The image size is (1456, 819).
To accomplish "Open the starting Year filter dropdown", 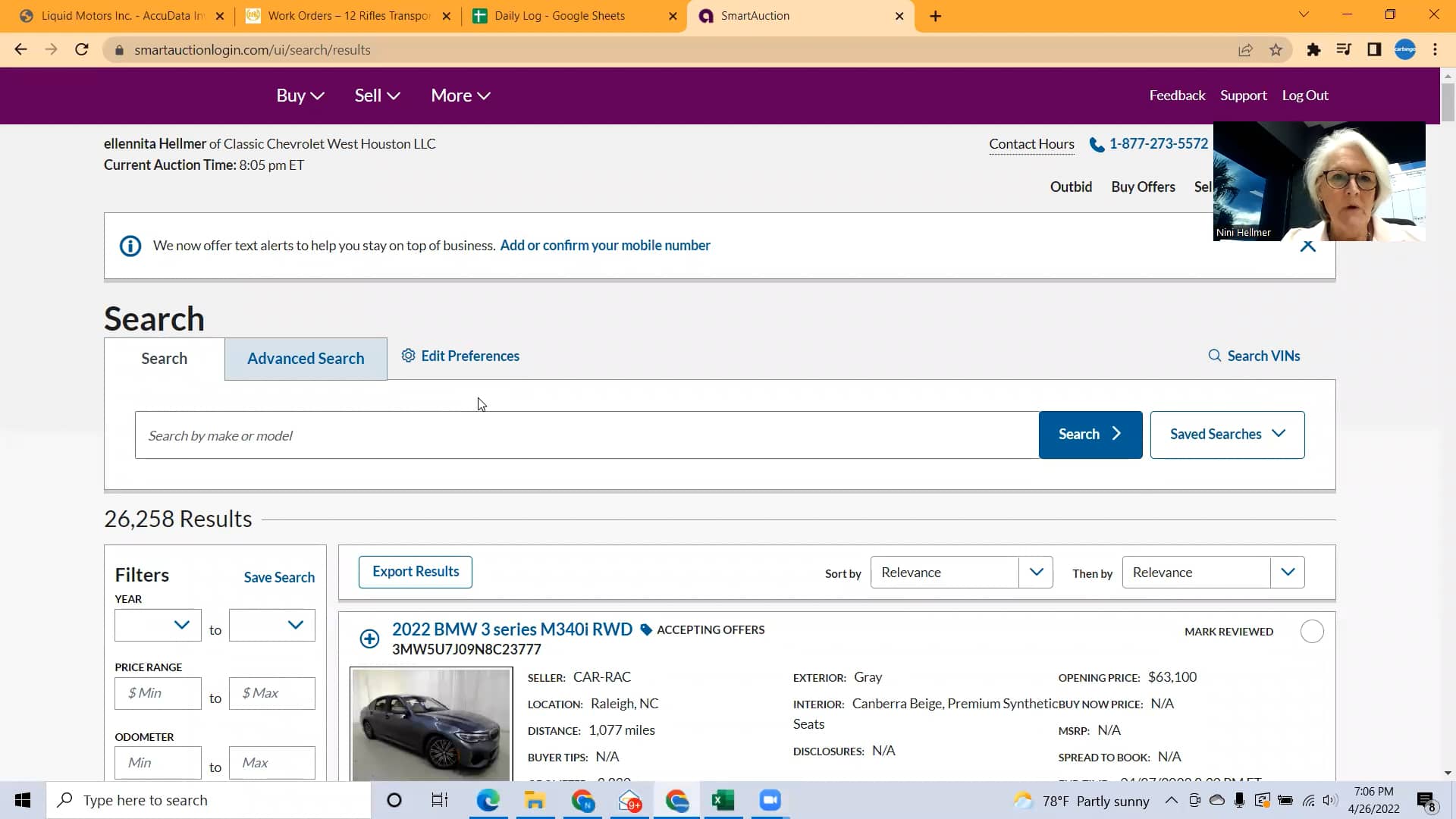I will pyautogui.click(x=158, y=625).
